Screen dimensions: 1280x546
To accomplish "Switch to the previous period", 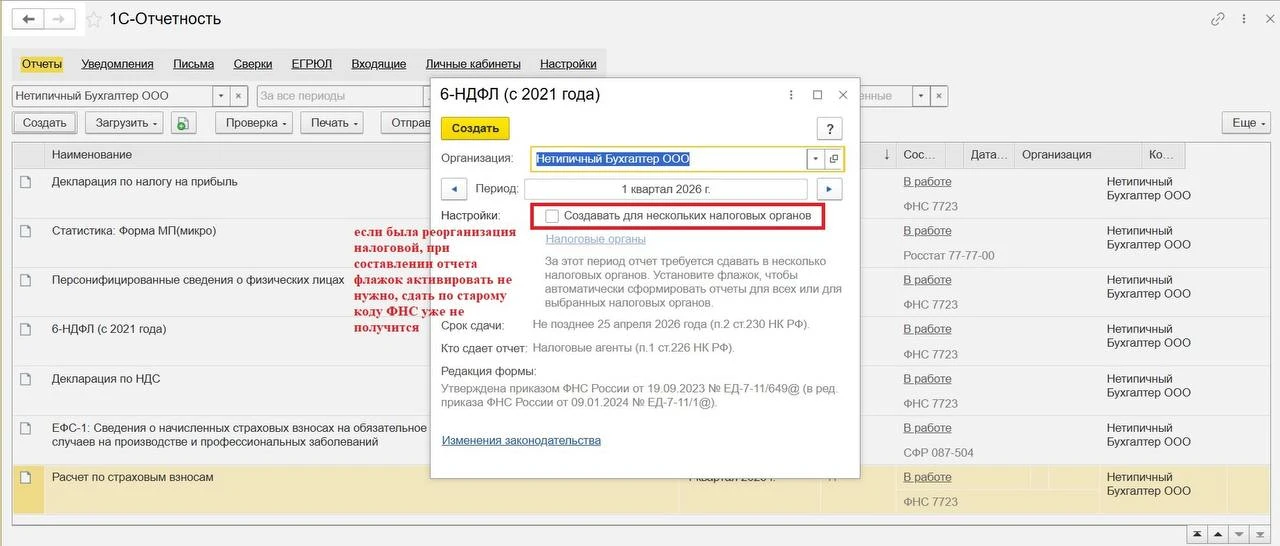I will pyautogui.click(x=454, y=189).
